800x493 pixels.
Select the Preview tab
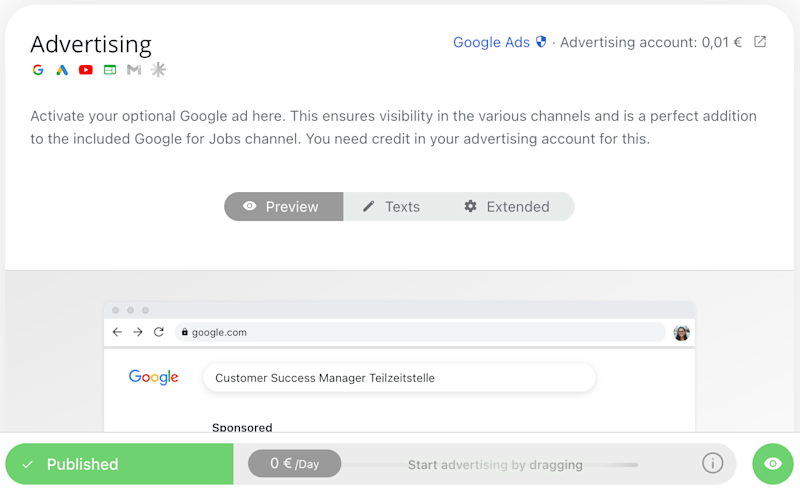pos(284,207)
